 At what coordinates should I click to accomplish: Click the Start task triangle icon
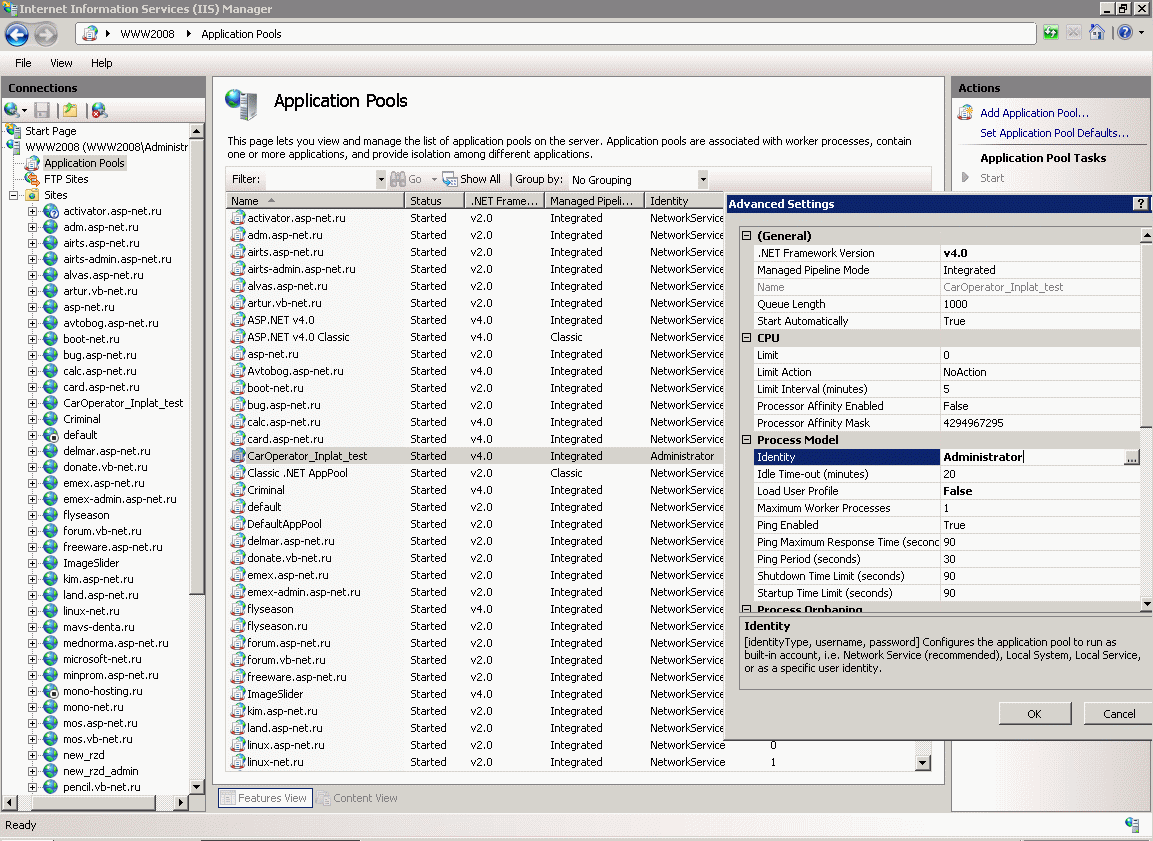point(965,177)
